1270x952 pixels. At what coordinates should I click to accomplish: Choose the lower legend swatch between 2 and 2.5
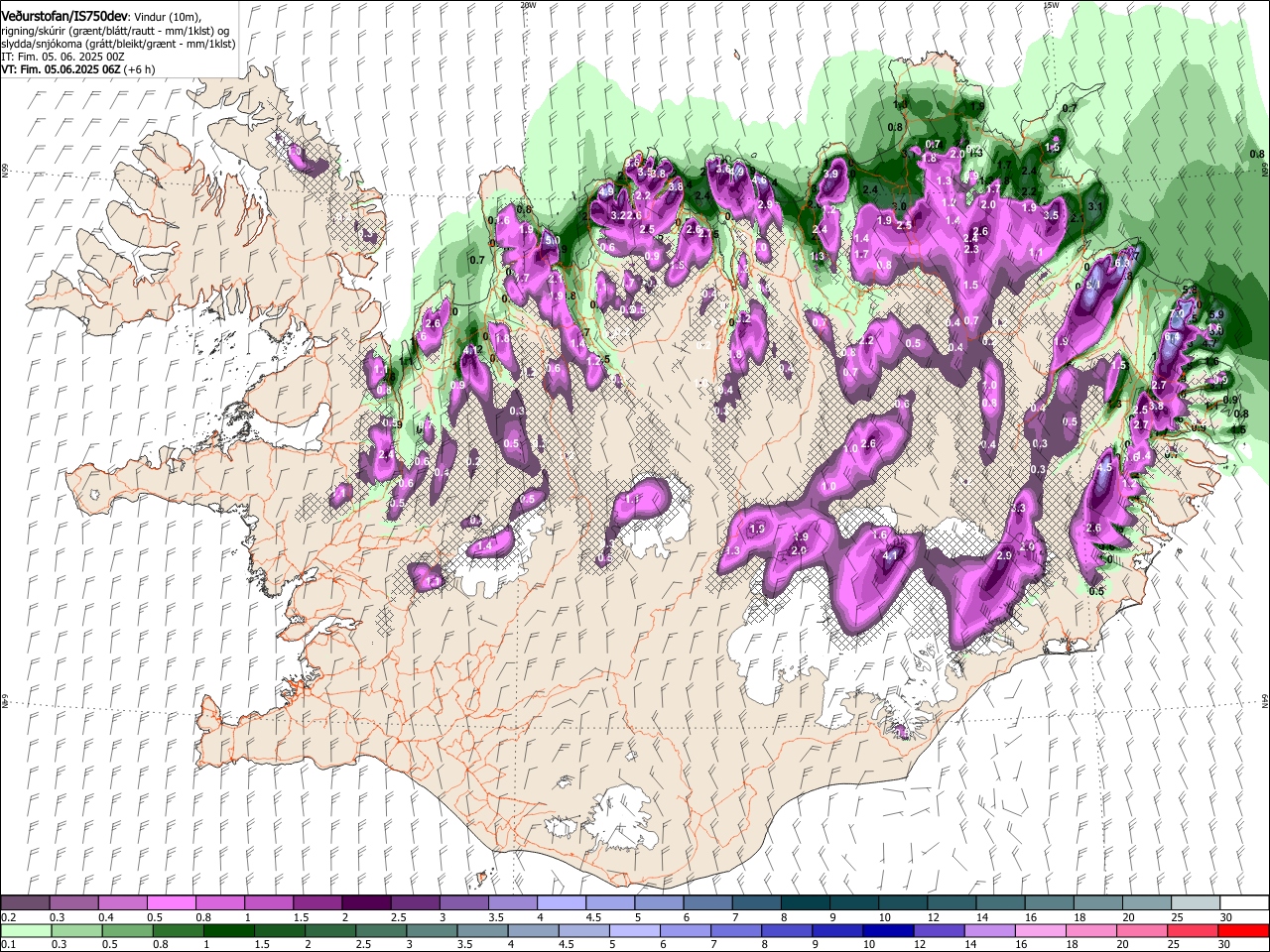329,930
